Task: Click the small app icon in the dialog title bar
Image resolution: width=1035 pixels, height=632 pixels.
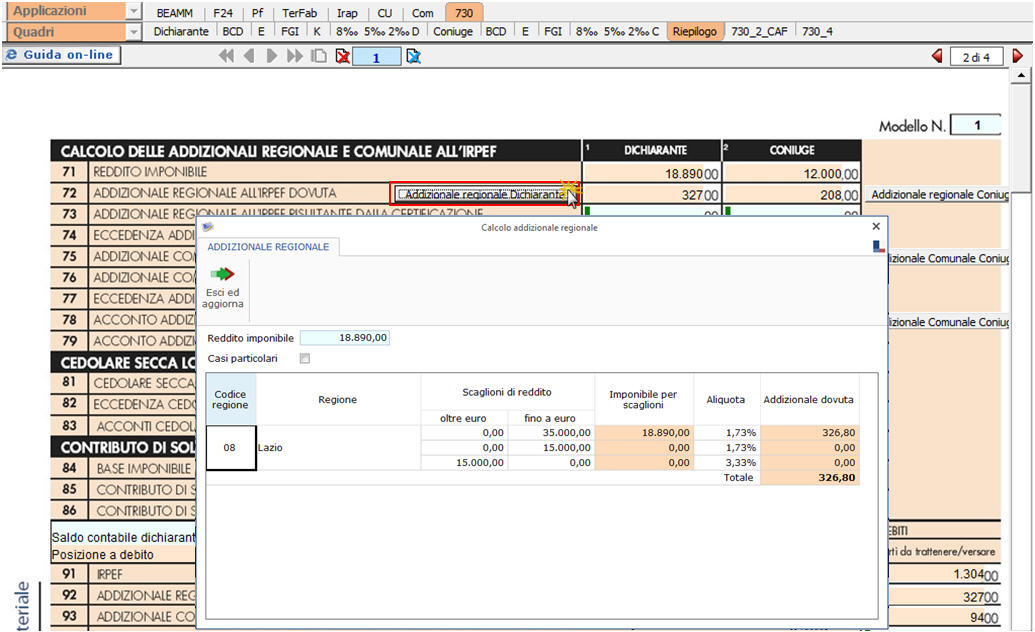Action: click(x=209, y=227)
